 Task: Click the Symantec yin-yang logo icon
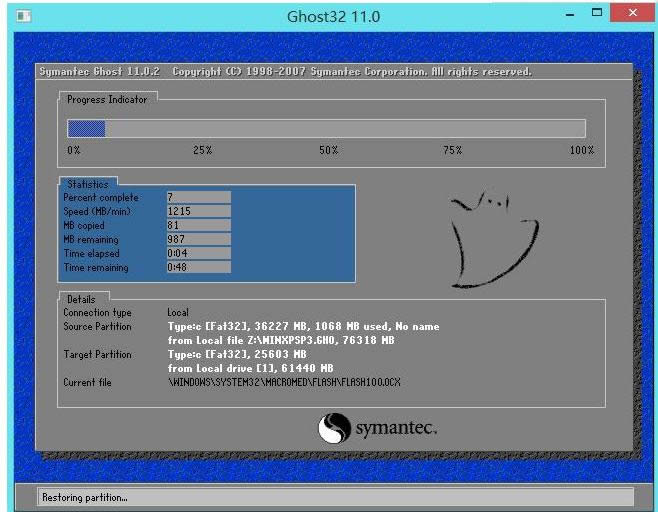(x=333, y=429)
